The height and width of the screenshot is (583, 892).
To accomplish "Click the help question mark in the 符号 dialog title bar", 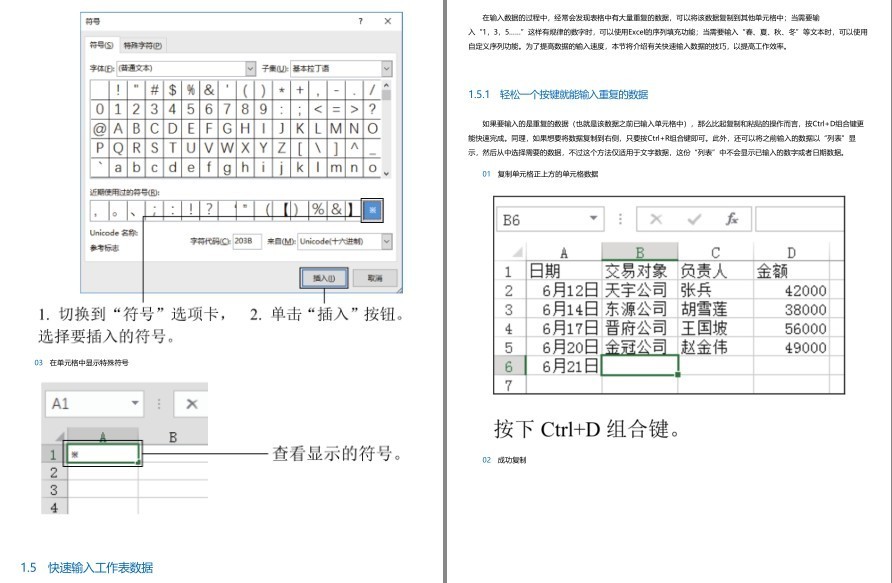I will pos(360,21).
